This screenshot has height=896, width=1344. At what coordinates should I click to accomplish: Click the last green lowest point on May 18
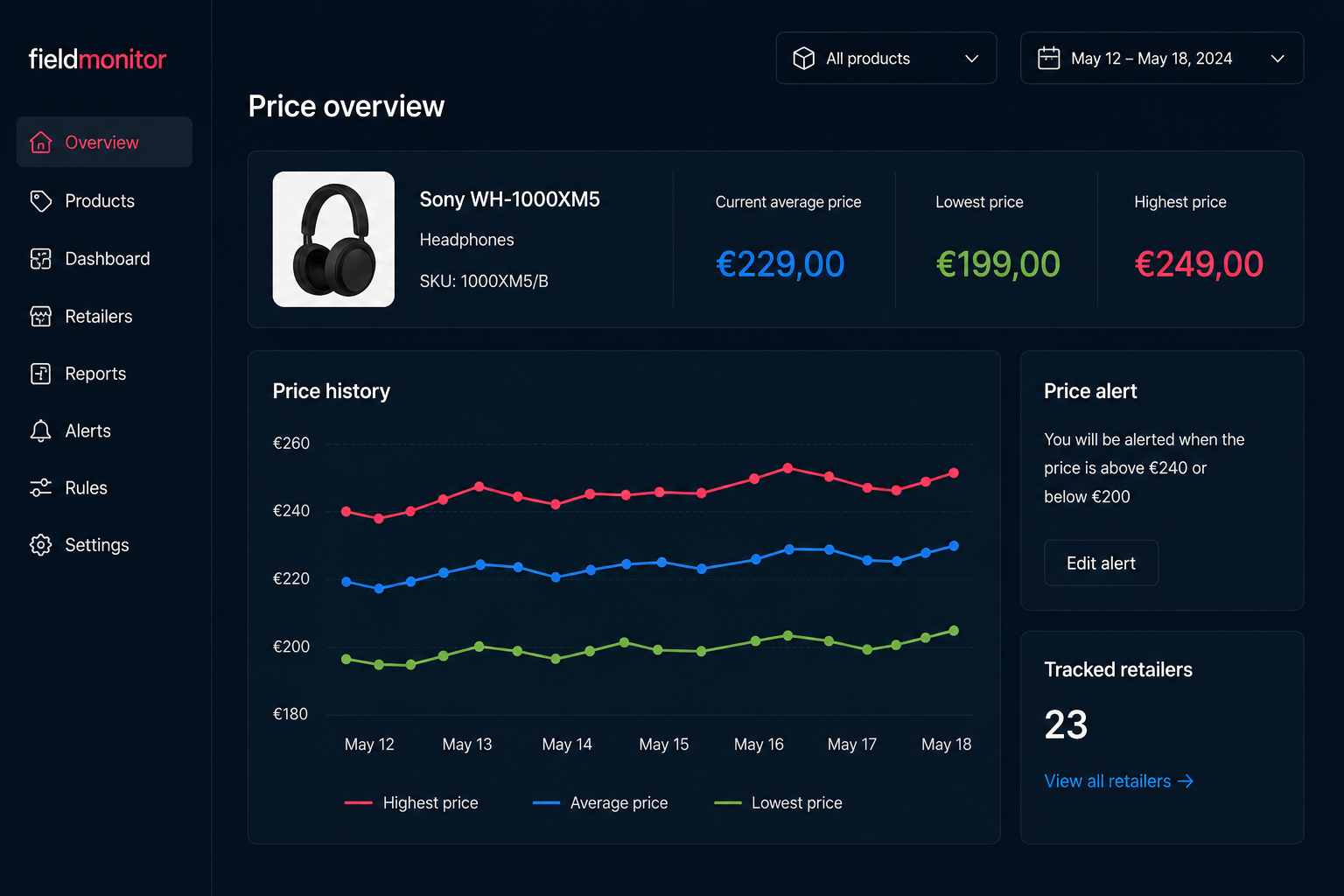[954, 631]
